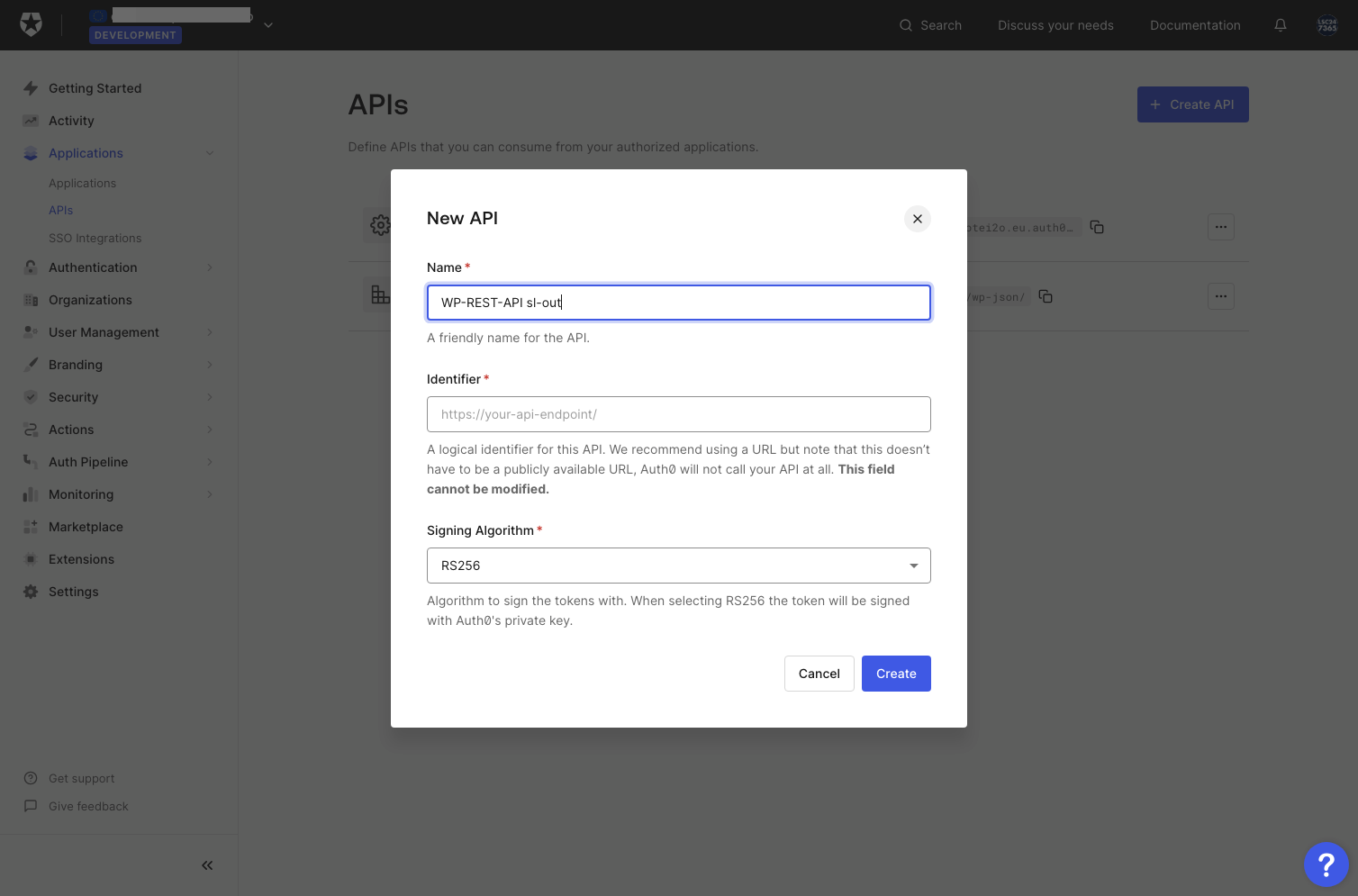
Task: Click the building icon of second API row
Action: (379, 294)
